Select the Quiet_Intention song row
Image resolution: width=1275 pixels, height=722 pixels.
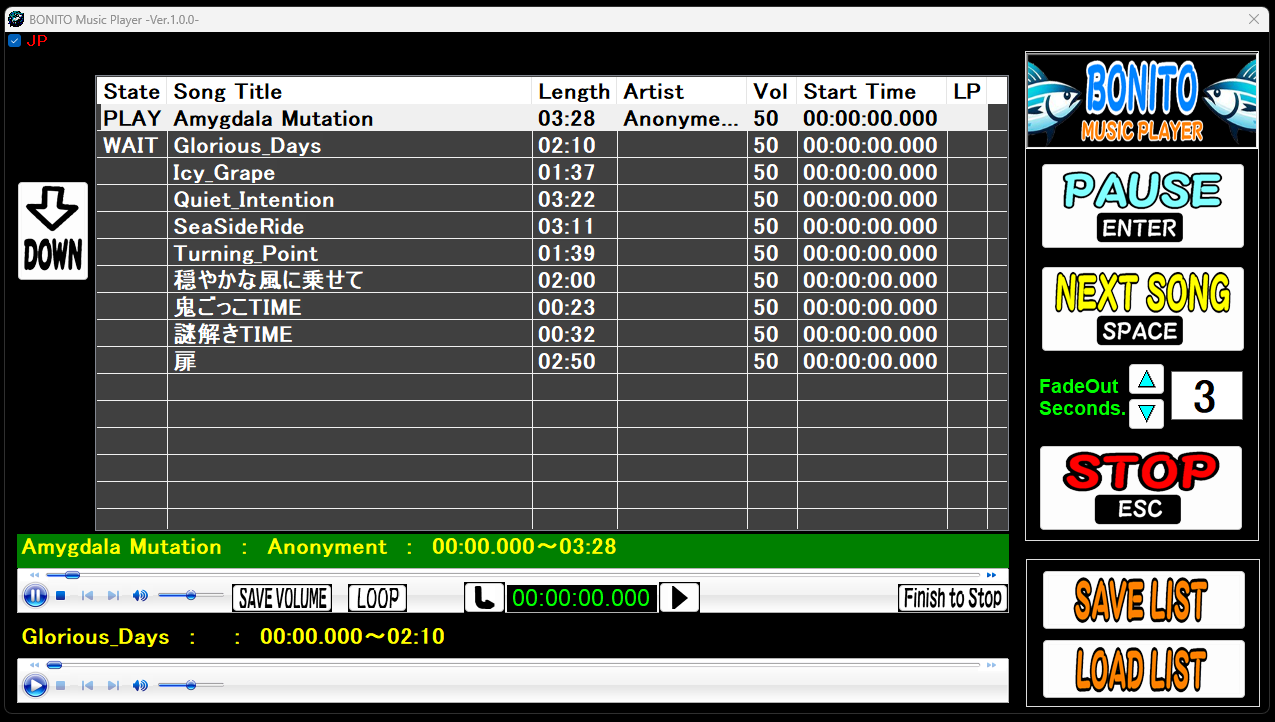(x=552, y=199)
